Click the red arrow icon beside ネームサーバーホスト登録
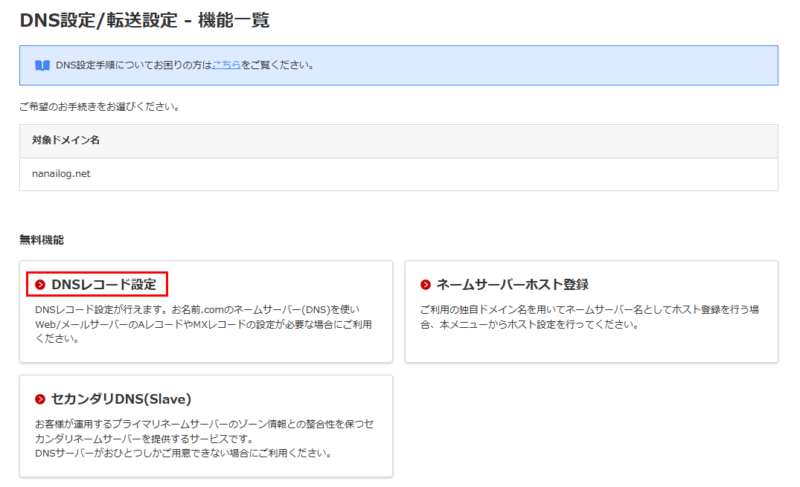 tap(426, 285)
